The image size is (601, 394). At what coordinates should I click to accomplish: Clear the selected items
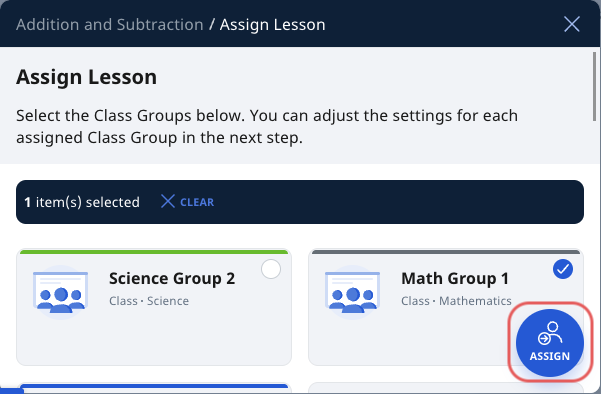coord(187,202)
